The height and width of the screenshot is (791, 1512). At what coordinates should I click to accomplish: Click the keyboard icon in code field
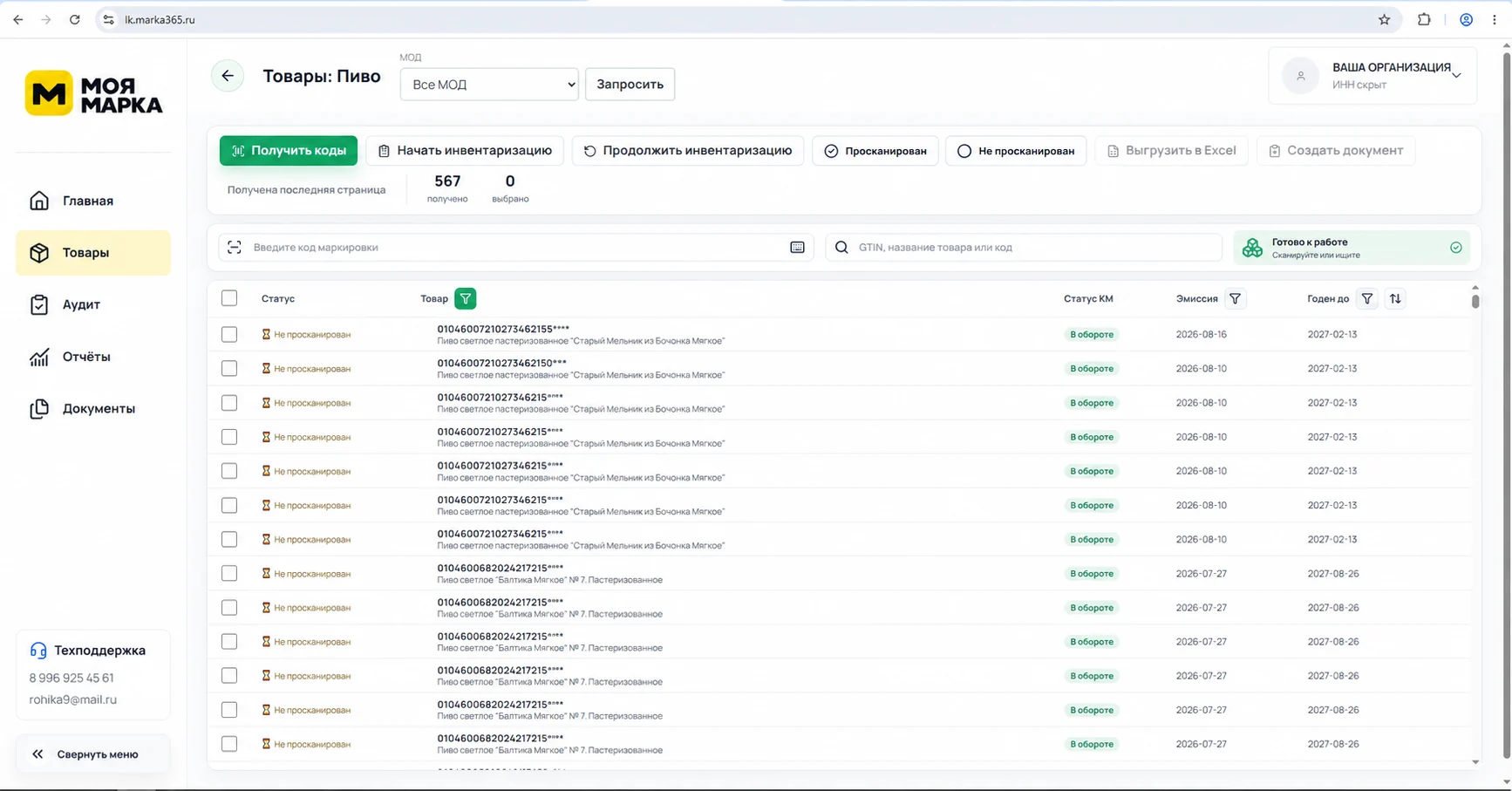797,248
